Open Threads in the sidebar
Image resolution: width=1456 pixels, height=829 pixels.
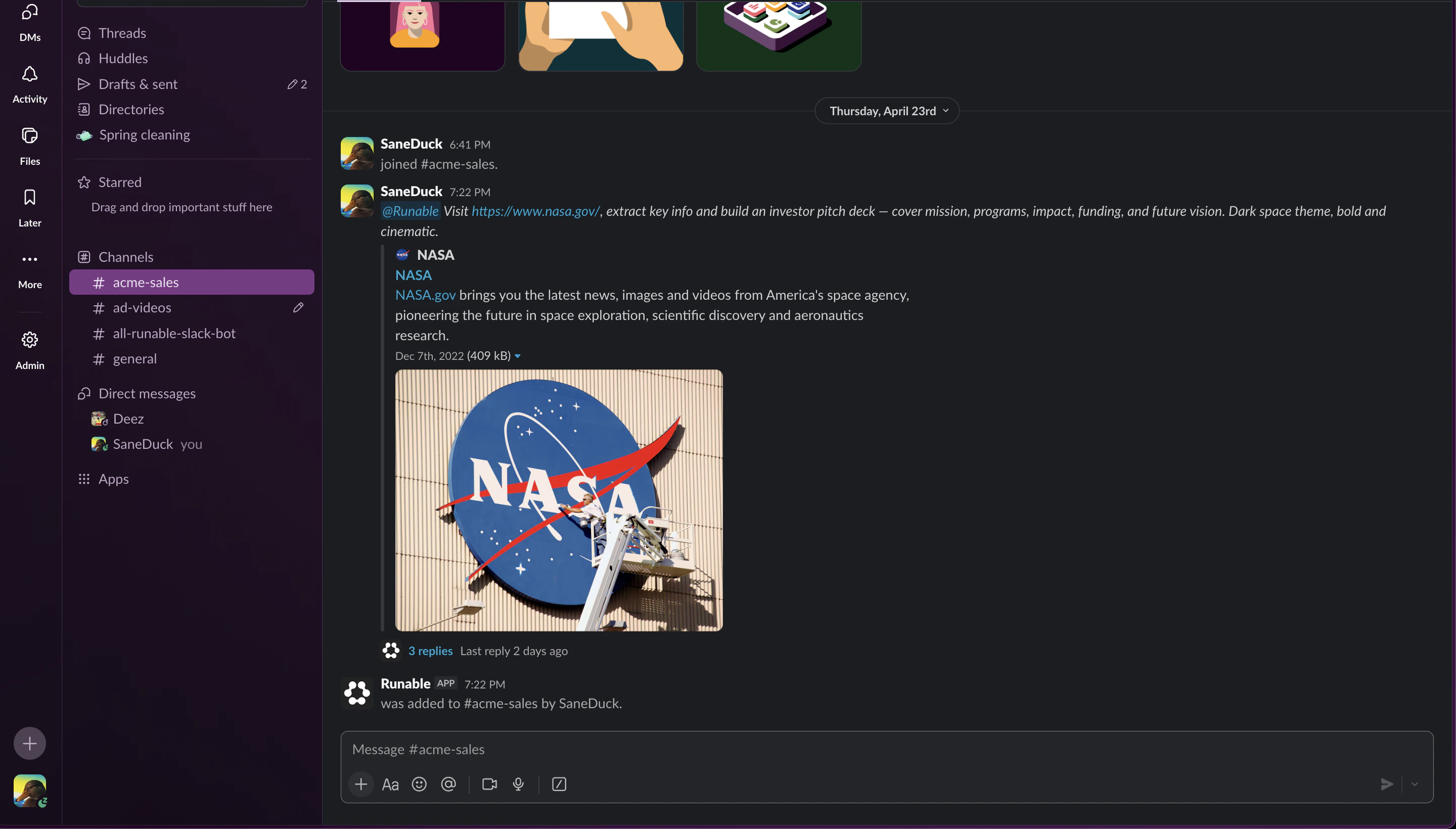(x=192, y=33)
